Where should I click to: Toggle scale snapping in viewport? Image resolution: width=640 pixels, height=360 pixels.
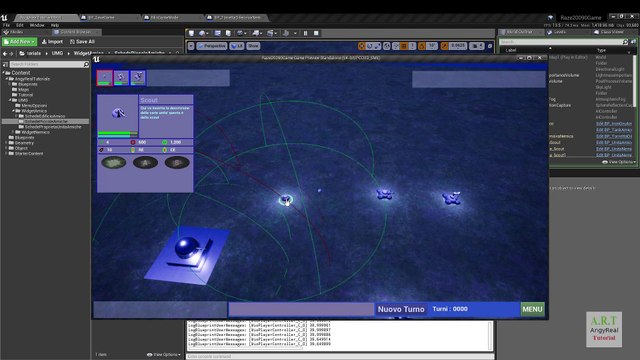444,46
